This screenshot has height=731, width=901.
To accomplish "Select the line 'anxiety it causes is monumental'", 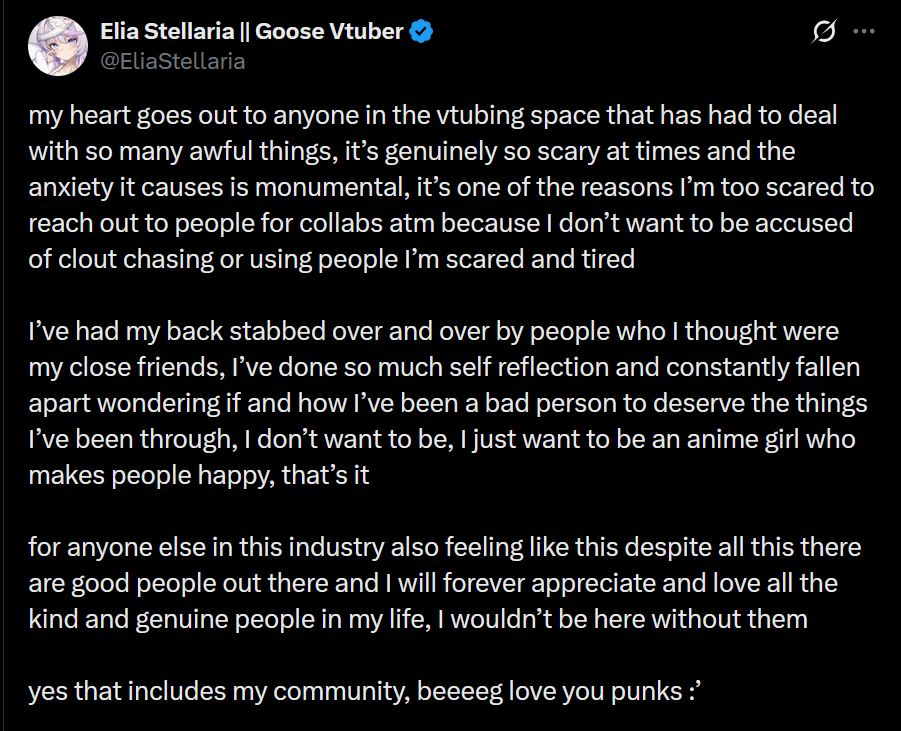I will coord(451,187).
